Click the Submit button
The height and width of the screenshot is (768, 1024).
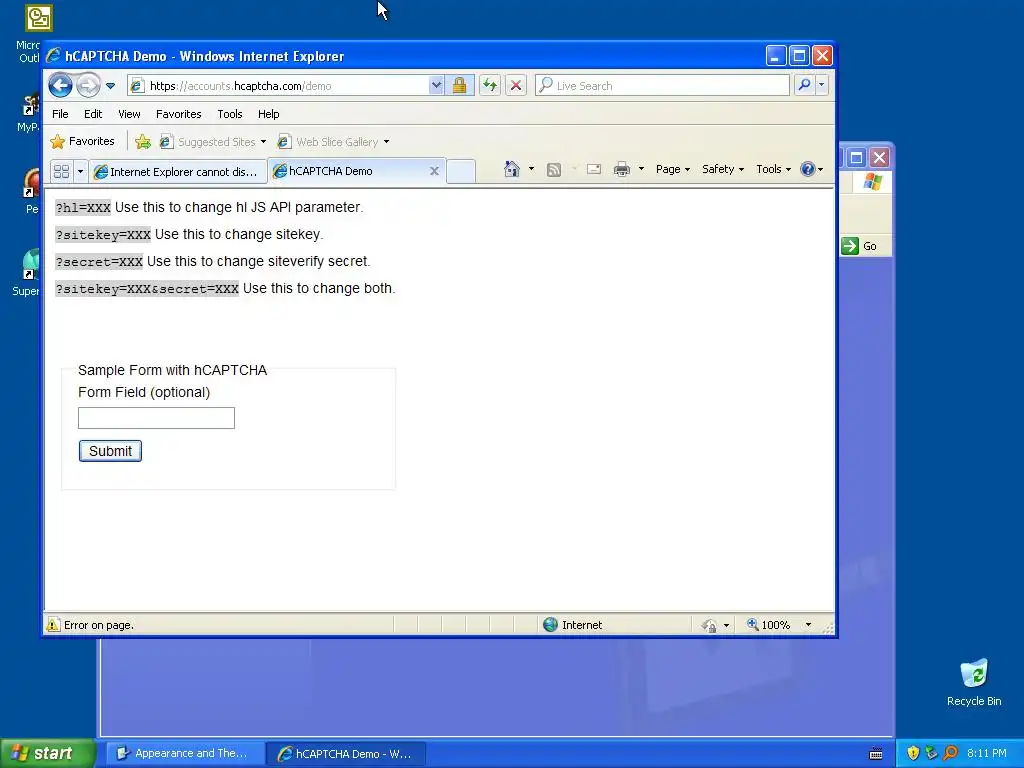(x=110, y=451)
